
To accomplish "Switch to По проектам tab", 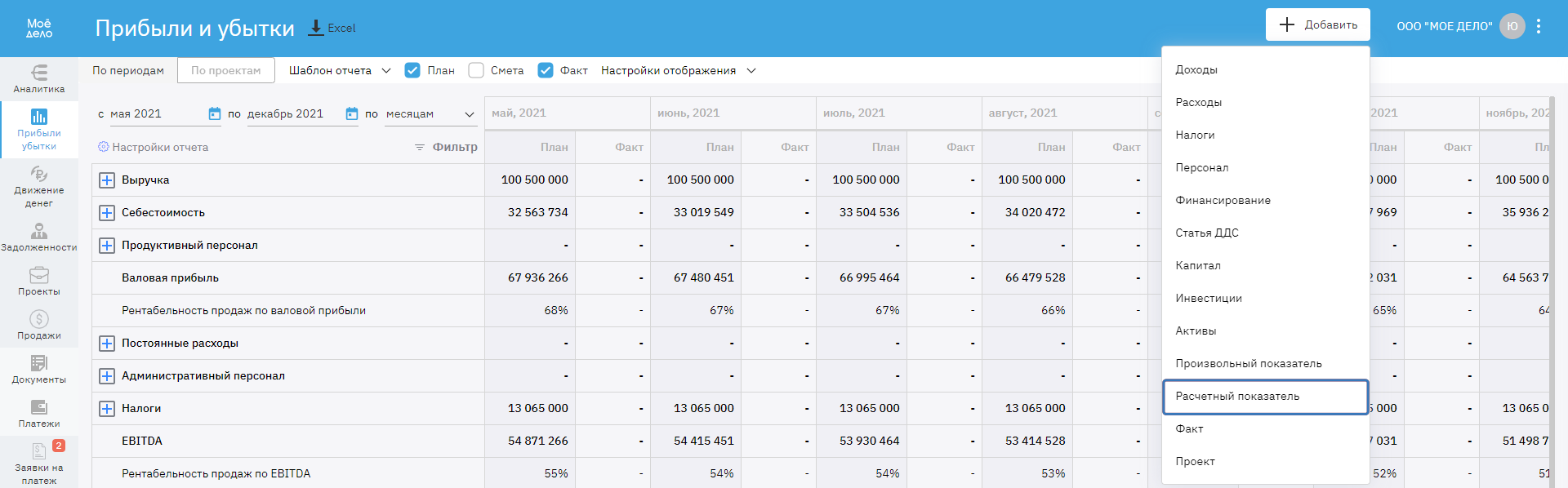I will click(x=226, y=70).
